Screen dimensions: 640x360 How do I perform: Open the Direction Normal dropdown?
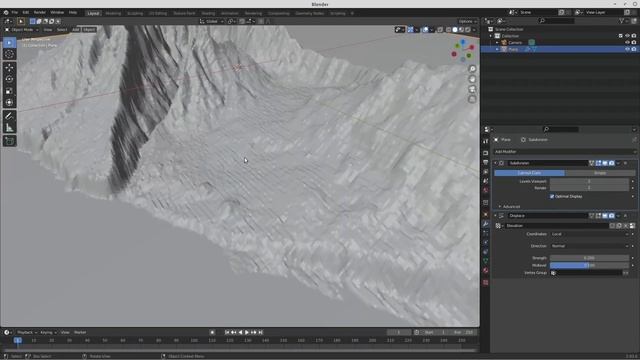coord(590,246)
